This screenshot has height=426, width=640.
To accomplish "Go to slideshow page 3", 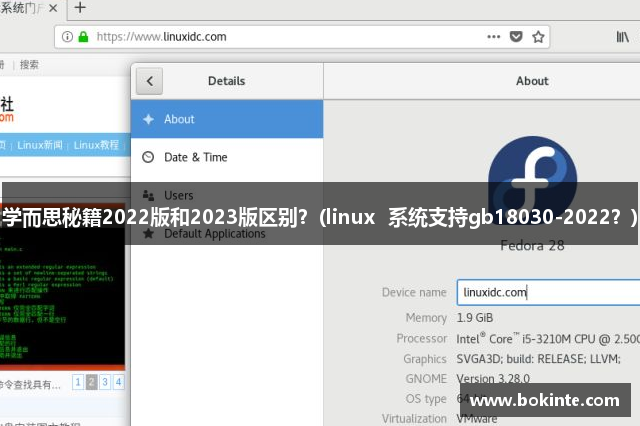I will tap(105, 382).
